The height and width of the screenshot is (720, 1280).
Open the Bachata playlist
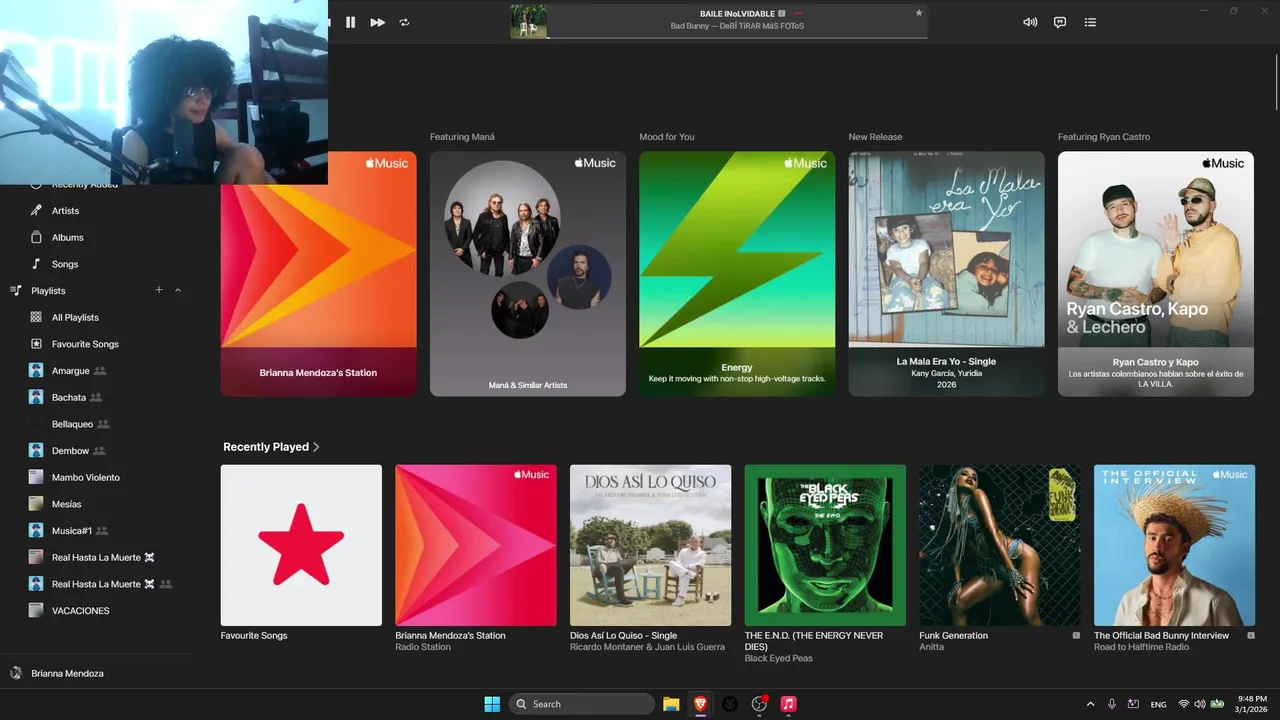pos(69,397)
